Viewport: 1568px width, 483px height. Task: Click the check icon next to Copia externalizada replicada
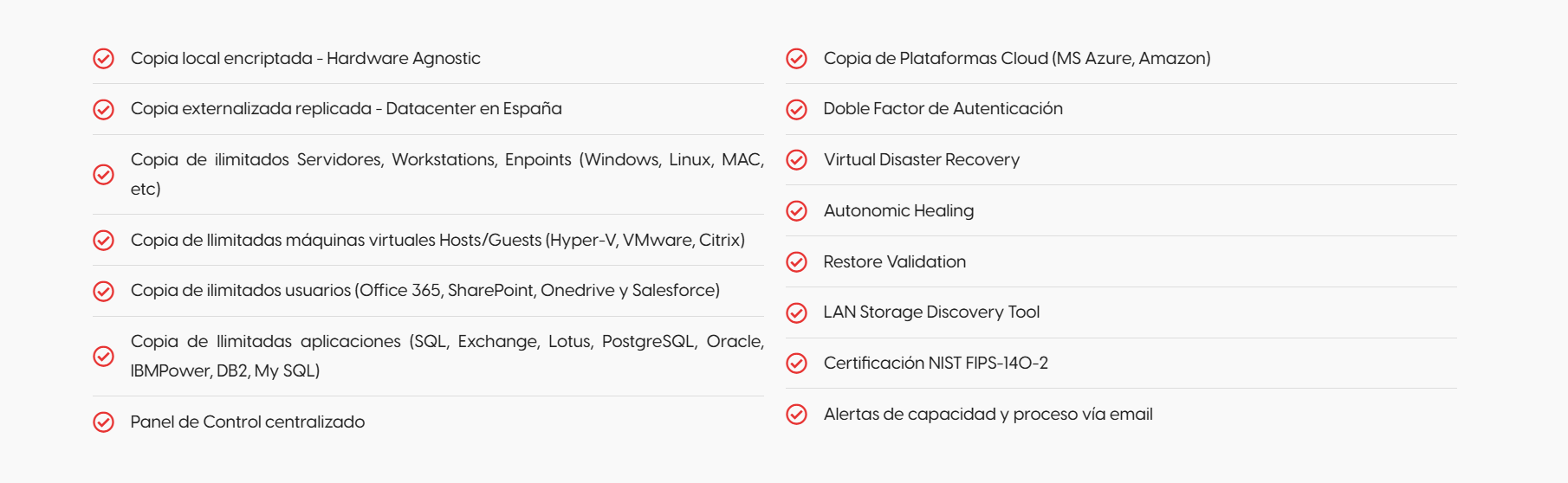(104, 109)
